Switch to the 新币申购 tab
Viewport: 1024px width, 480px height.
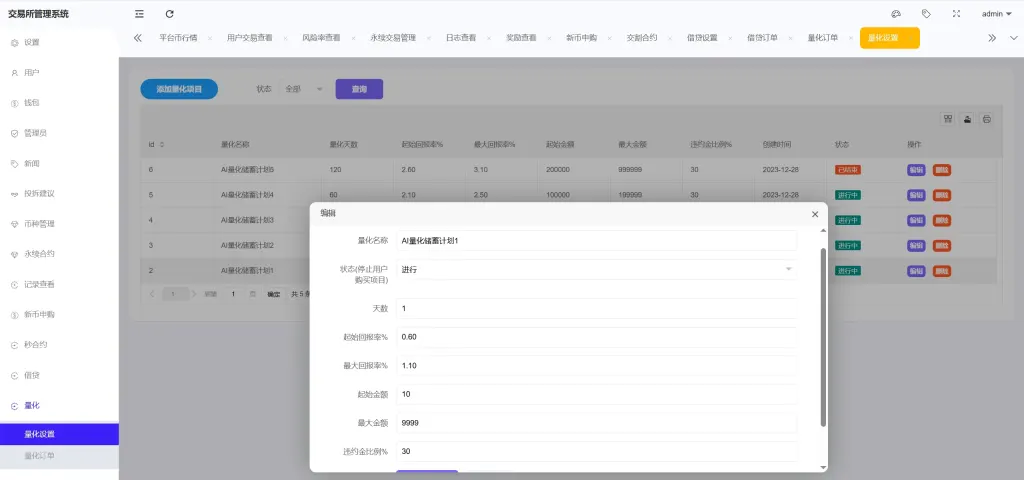click(x=581, y=38)
